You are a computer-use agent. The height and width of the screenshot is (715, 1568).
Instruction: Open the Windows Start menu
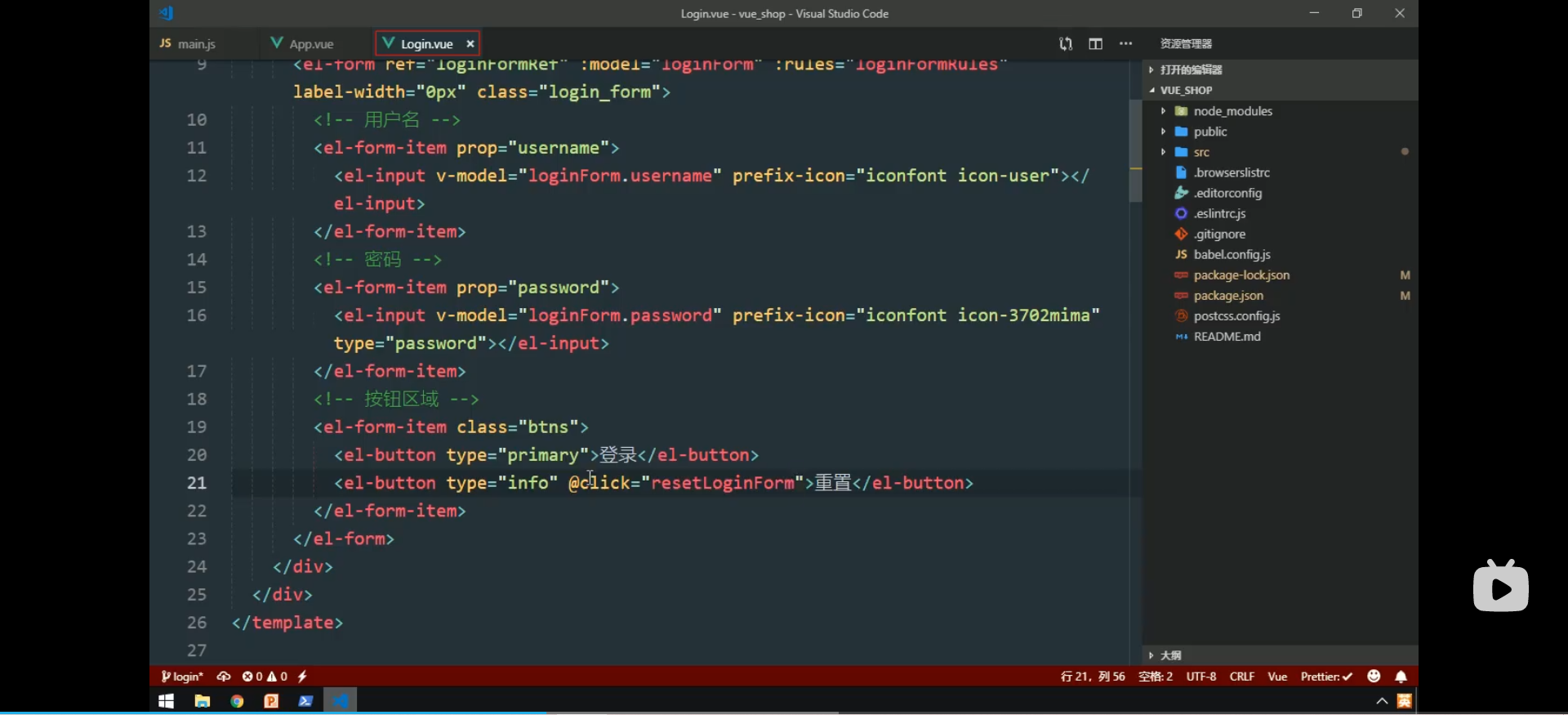pos(167,701)
